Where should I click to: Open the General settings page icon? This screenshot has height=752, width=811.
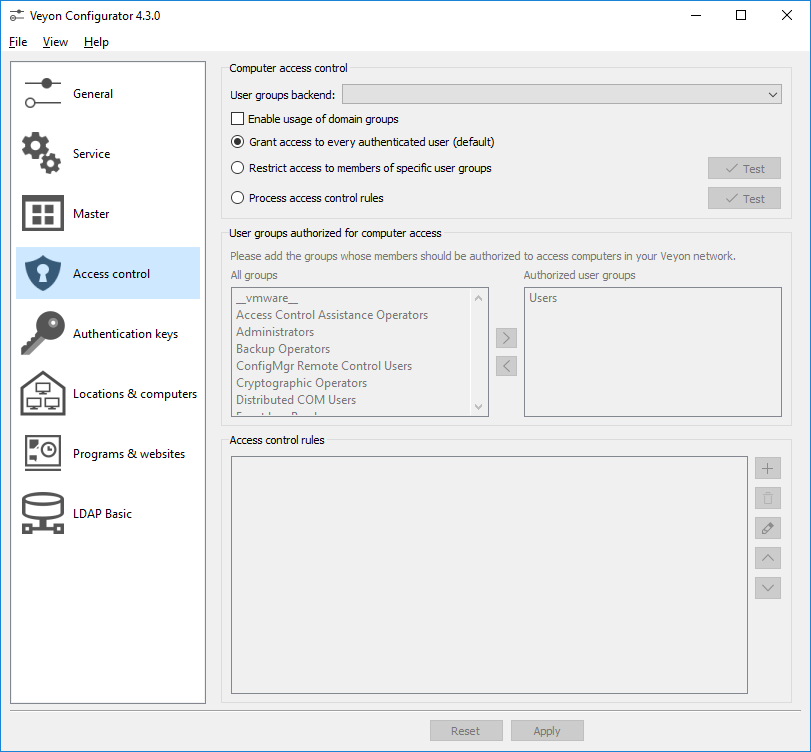pos(42,94)
